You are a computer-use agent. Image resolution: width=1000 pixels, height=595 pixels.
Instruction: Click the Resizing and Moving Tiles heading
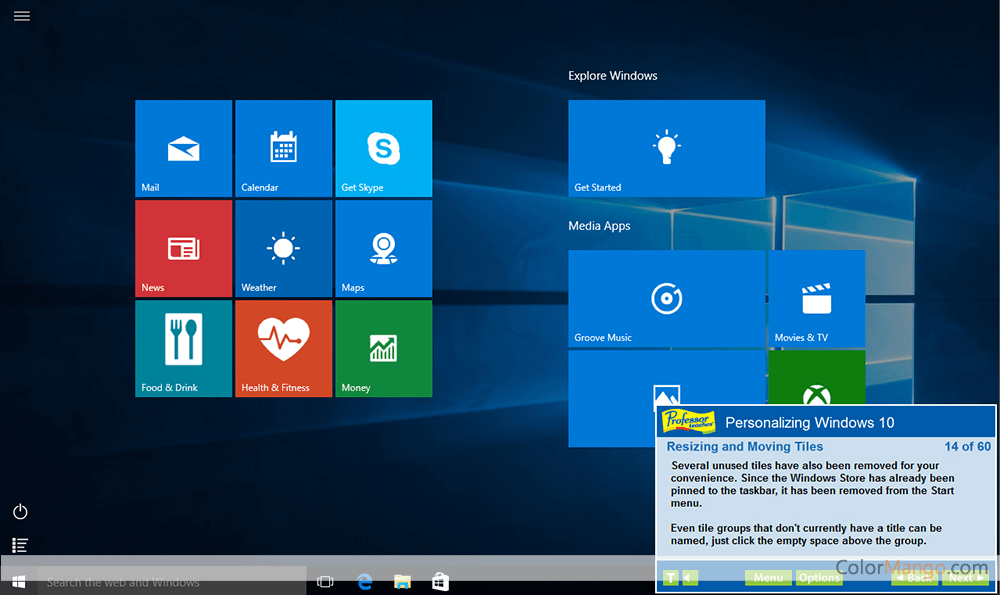745,446
